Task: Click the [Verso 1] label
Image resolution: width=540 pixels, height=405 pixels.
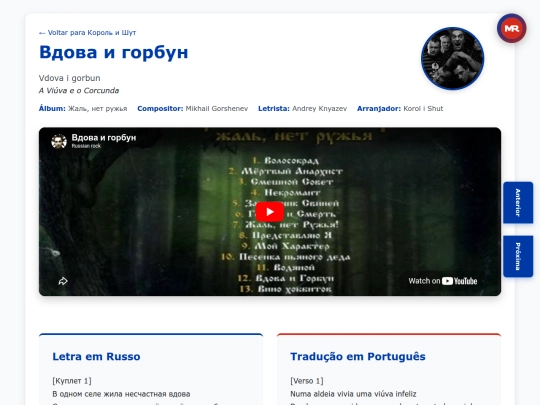Action: (307, 381)
